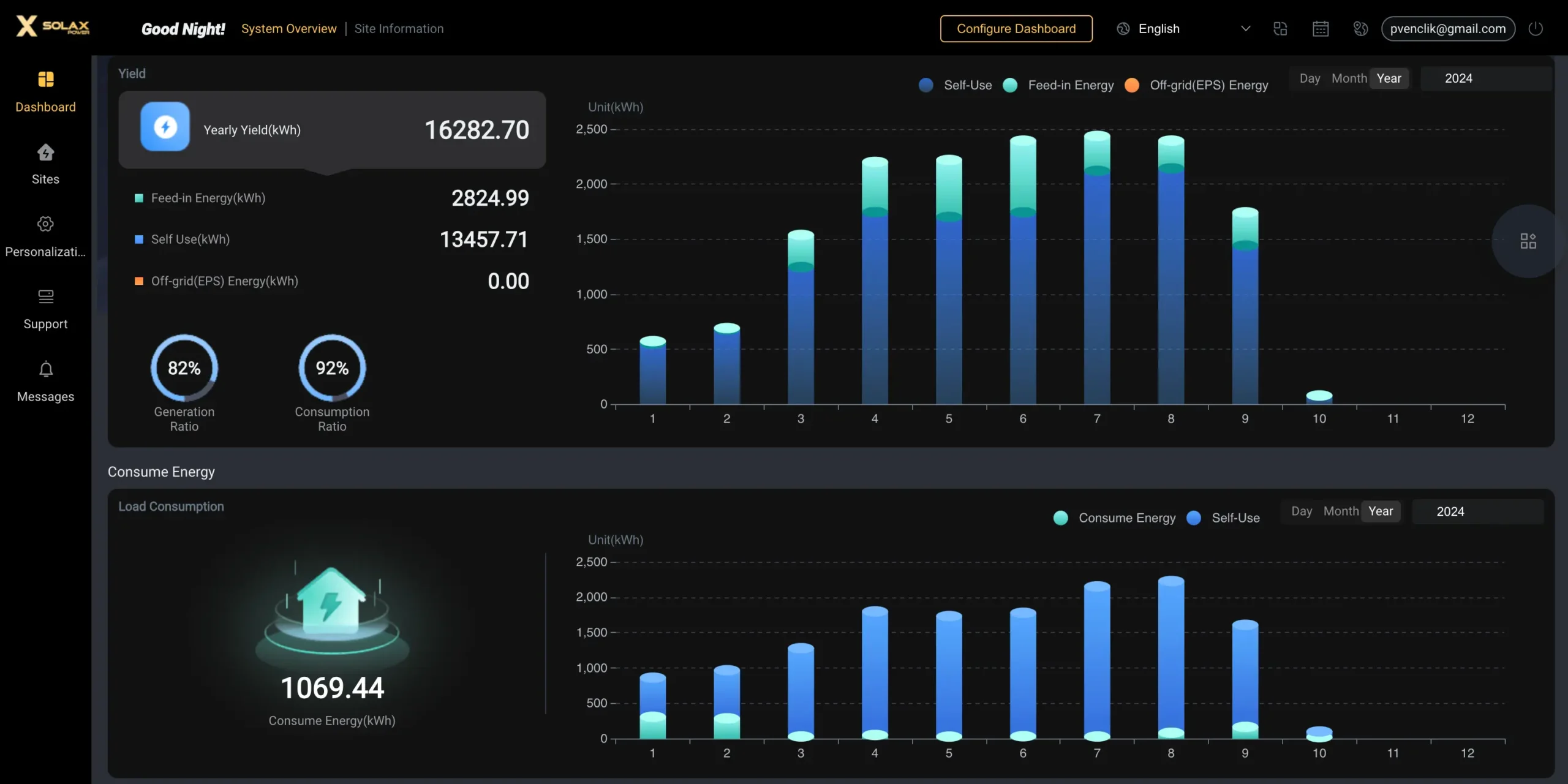
Task: Click the pvenclik@gmail.com account button
Action: 1448,29
